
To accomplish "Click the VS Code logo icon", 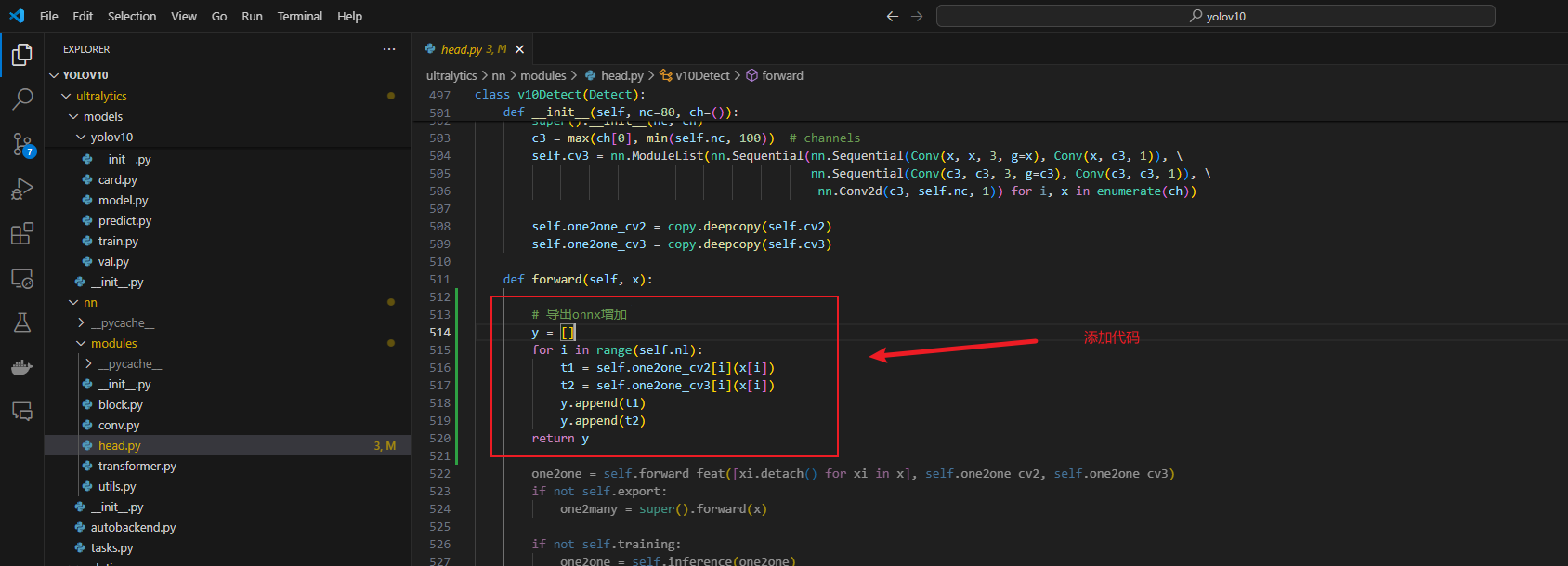I will pyautogui.click(x=17, y=16).
